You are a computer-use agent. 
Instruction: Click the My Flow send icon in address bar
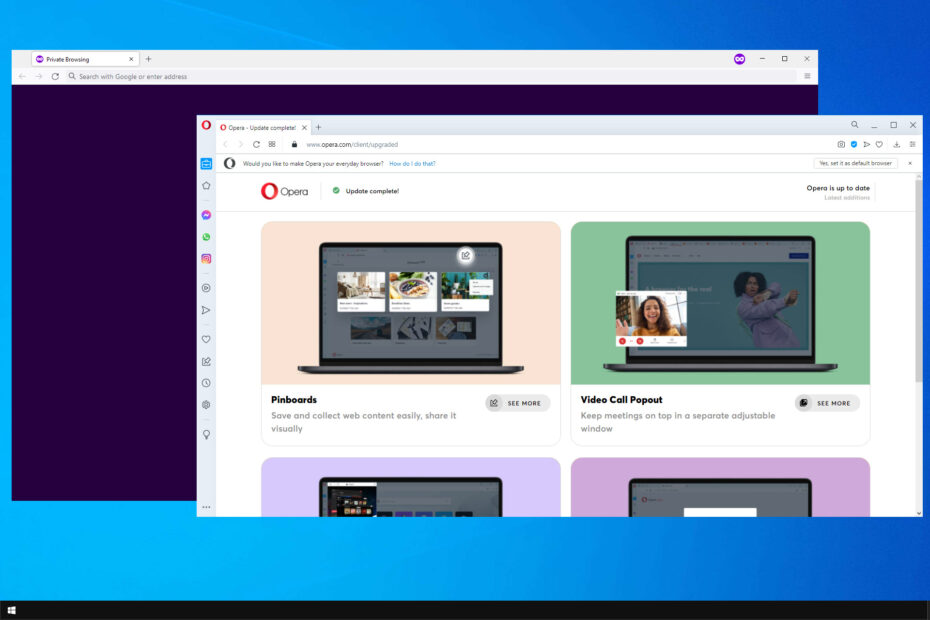coord(867,144)
